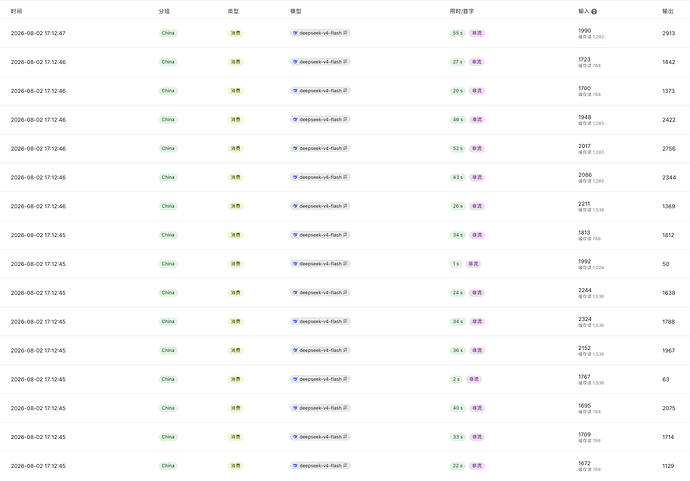Click the input value 2086 cell
Screen dimensions: 690x481
coord(585,175)
